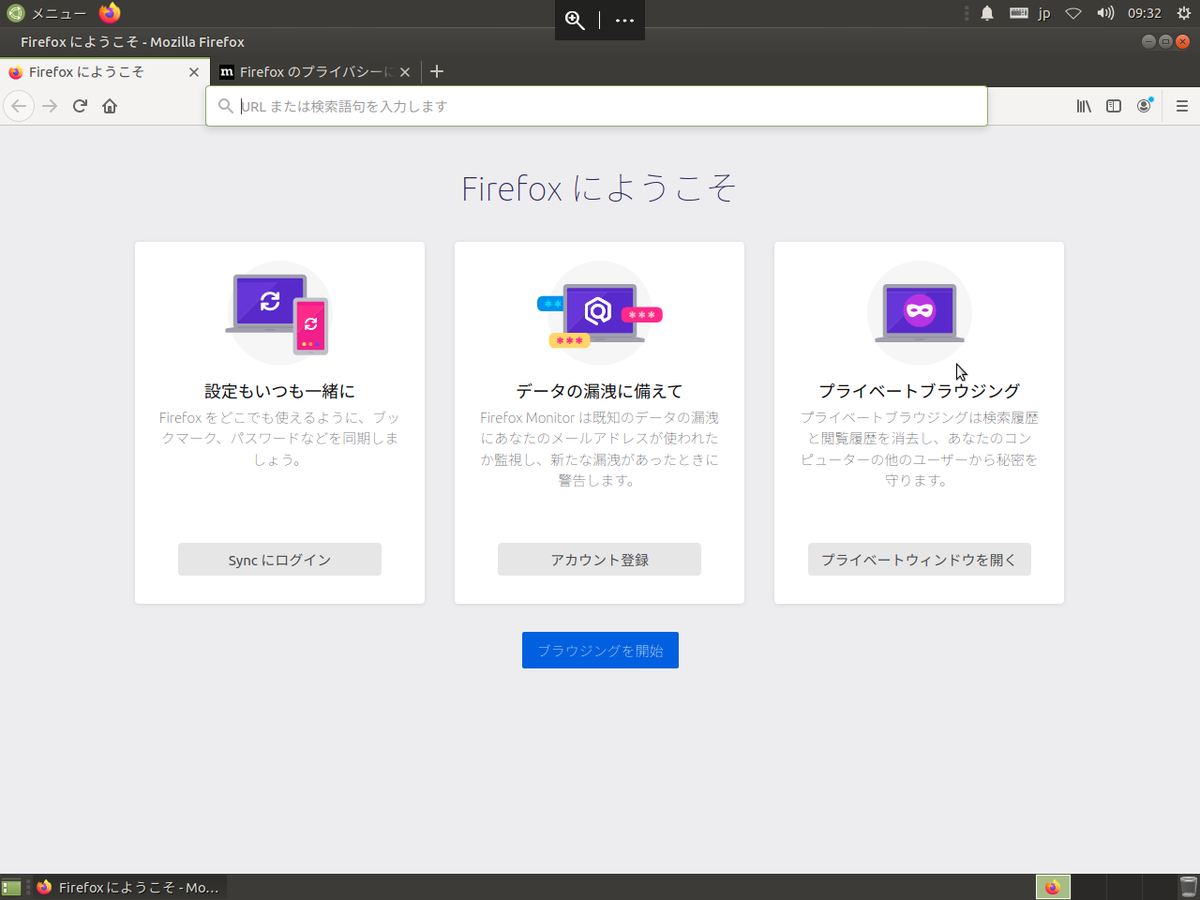Open a new tab with the plus button

click(437, 71)
